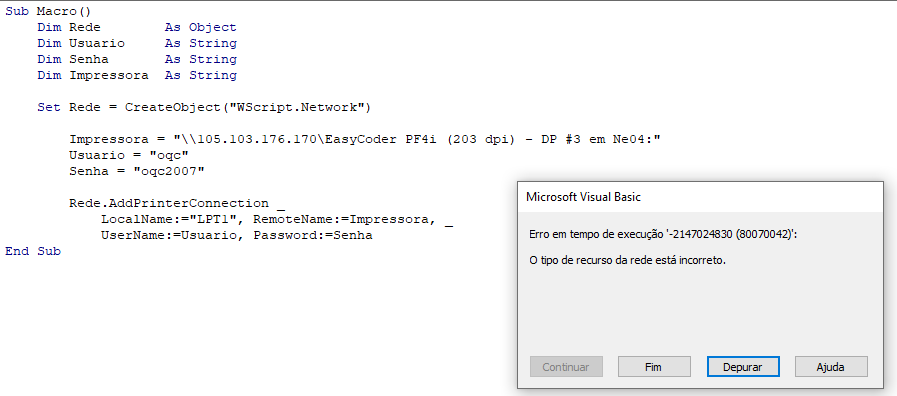Click the Dim Rede As Object line
897x396 pixels.
click(x=137, y=27)
